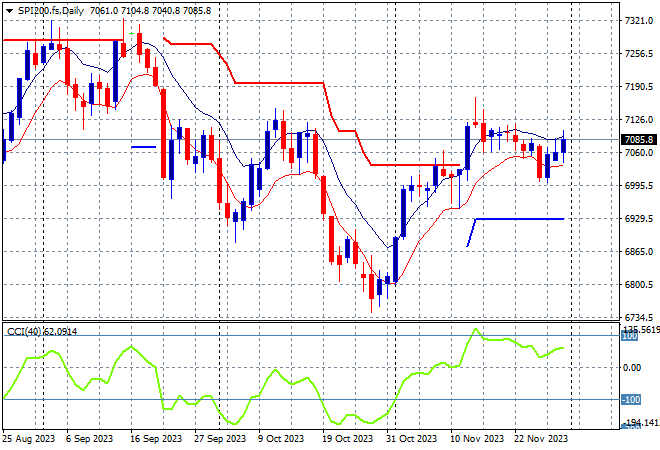Click the OHLC values 7061.0 7104.8 7040.8 7085.8
This screenshot has height=450, width=660.
150,11
